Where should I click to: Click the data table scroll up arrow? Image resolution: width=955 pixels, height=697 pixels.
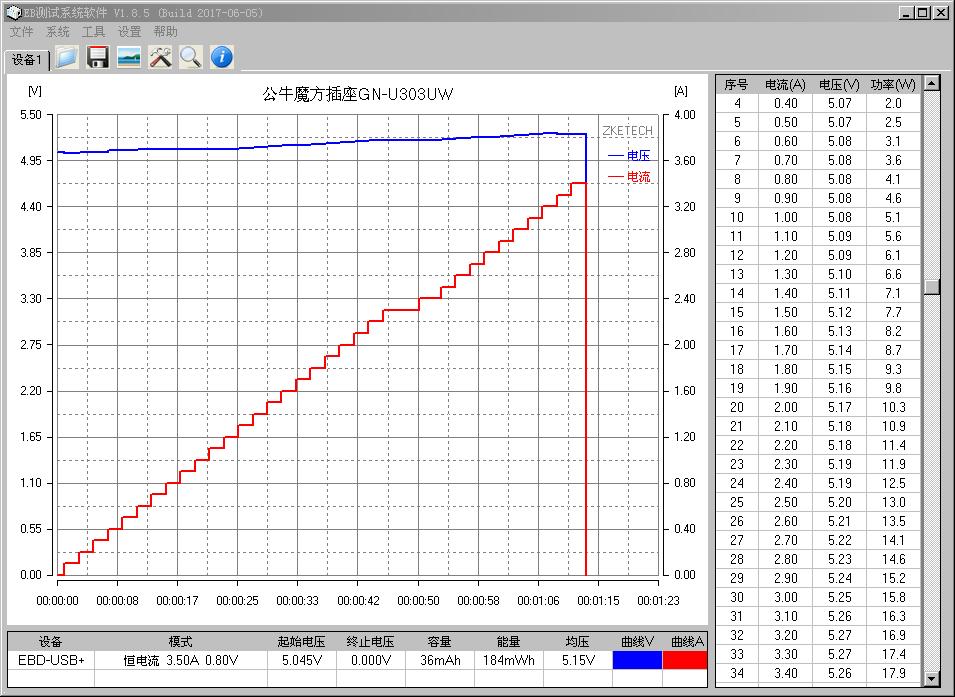point(931,83)
